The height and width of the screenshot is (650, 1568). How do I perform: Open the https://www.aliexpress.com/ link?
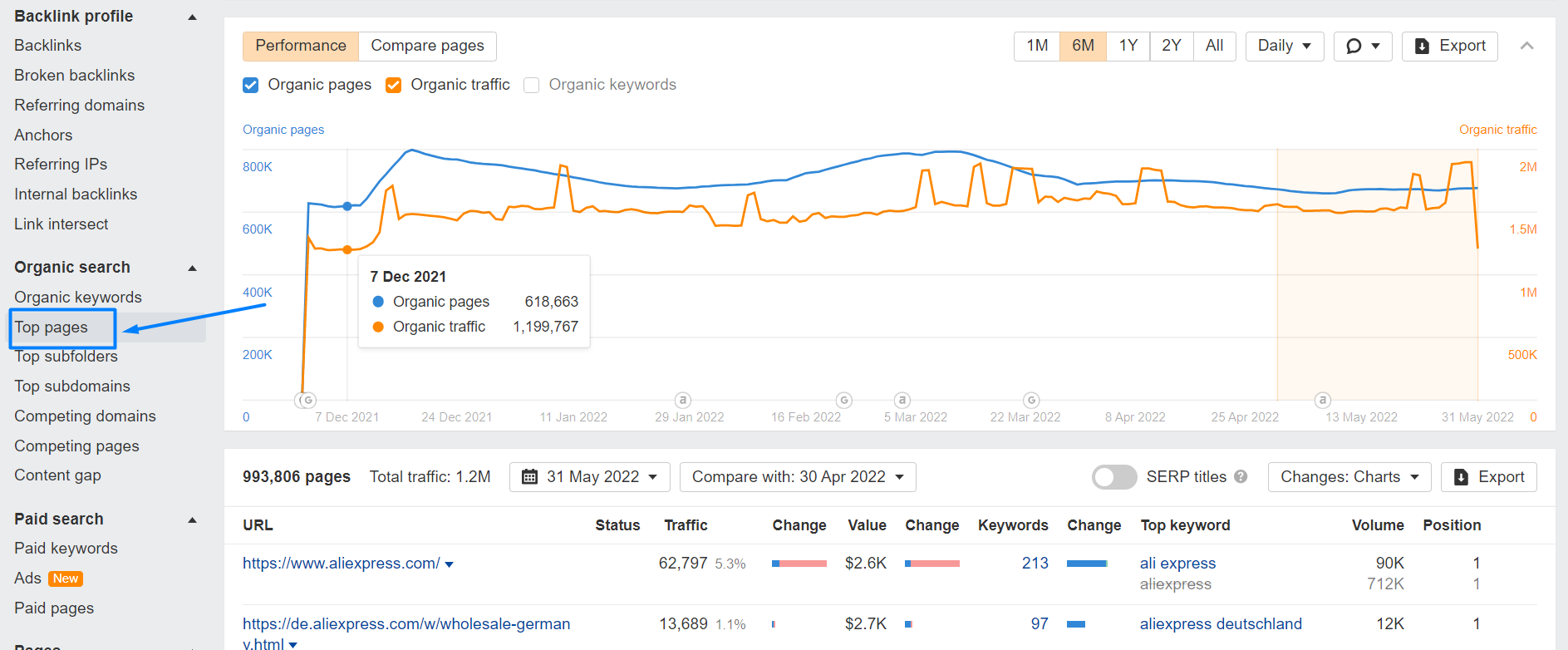(342, 564)
